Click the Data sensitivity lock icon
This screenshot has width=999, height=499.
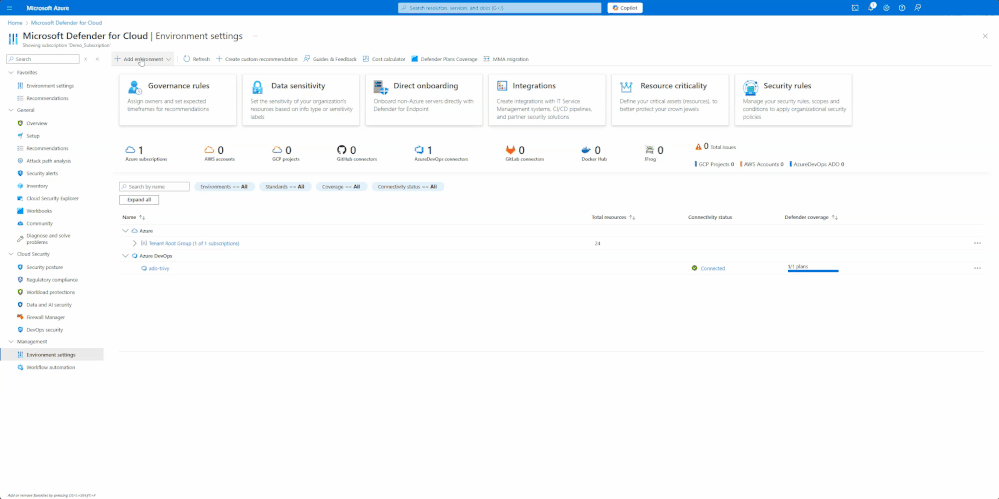point(257,87)
